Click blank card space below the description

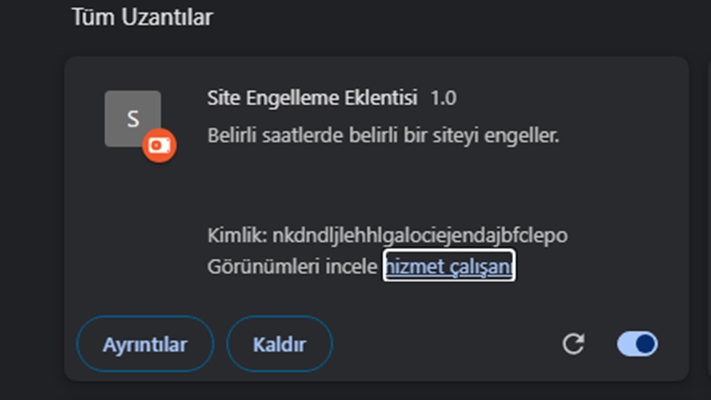click(383, 186)
